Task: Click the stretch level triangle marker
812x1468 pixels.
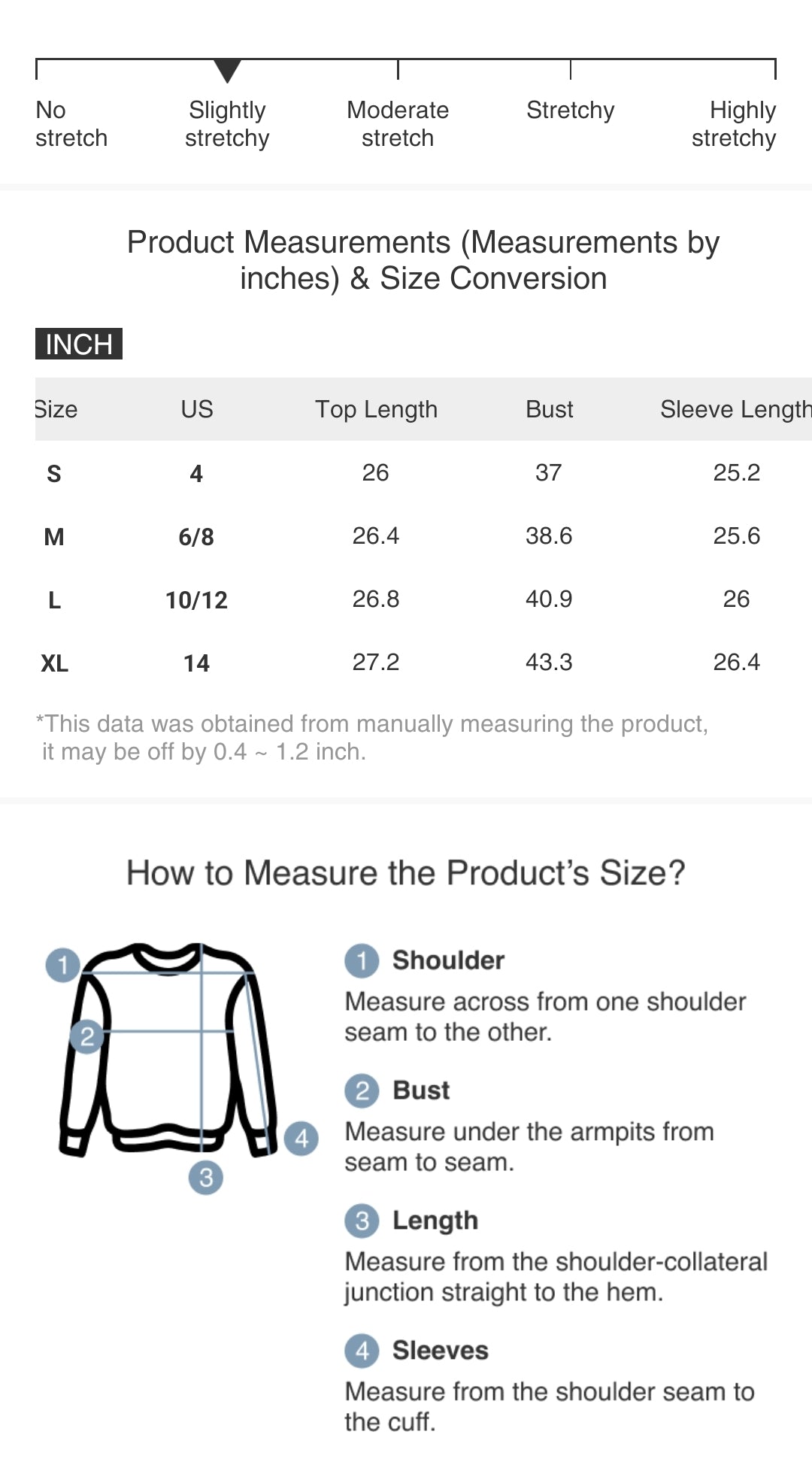Action: 227,71
